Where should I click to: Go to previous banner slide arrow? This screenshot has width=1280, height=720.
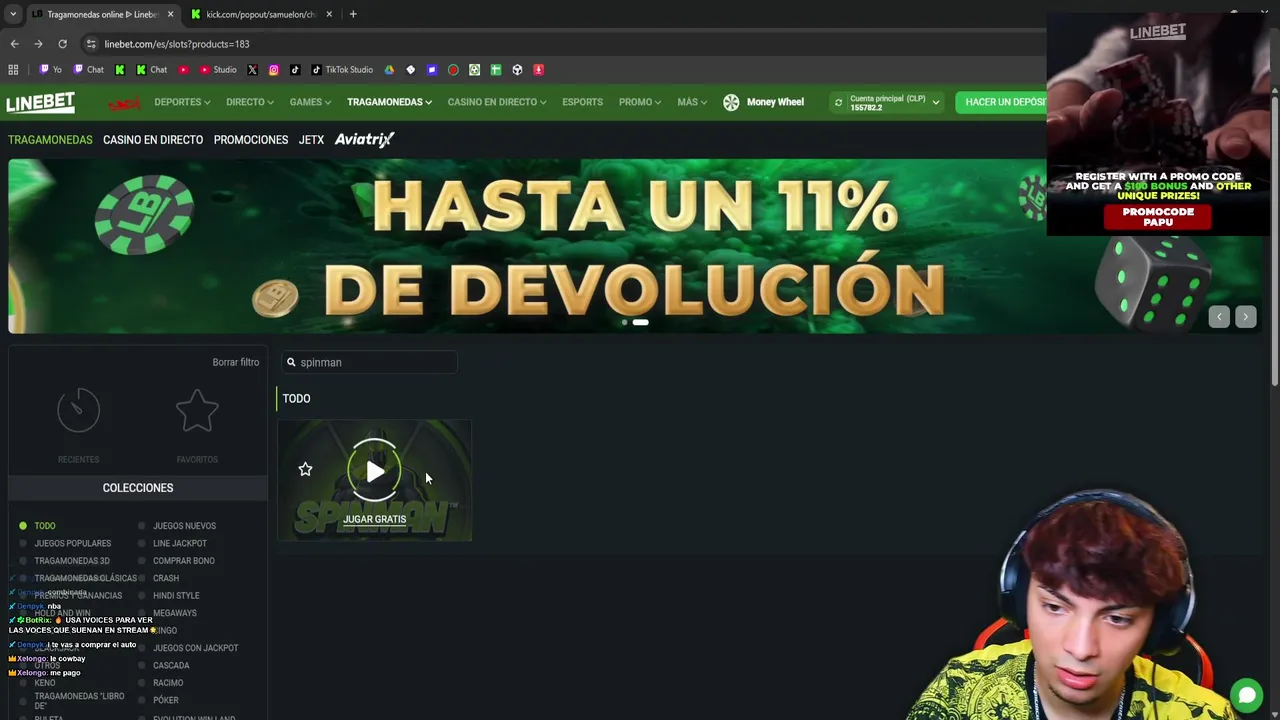[x=1219, y=316]
